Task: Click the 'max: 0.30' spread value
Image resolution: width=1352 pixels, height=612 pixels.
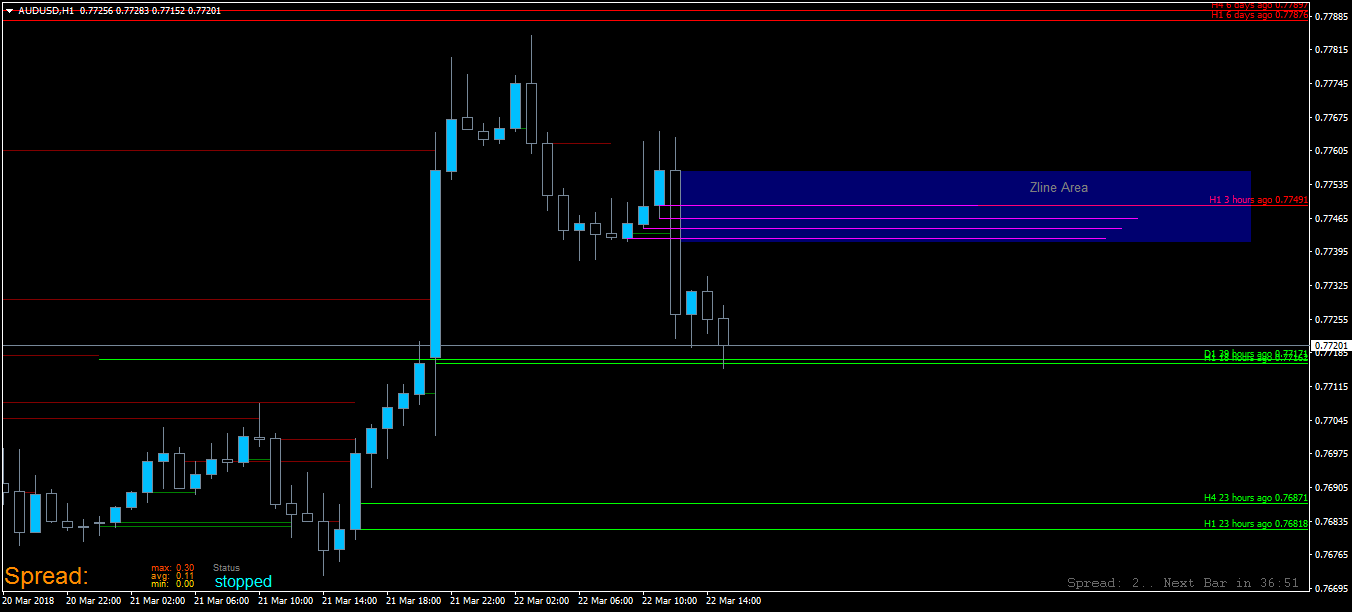Action: [x=173, y=567]
